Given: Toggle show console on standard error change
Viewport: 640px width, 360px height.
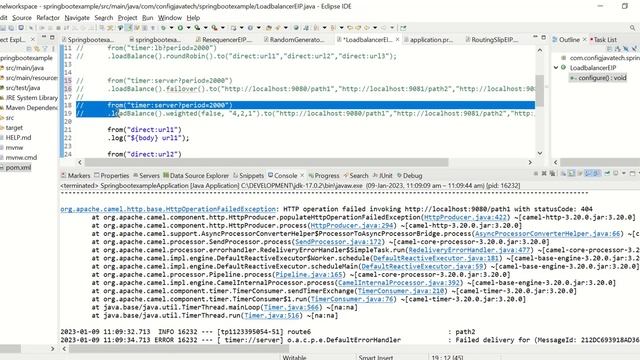Looking at the screenshot, I should pyautogui.click(x=597, y=173).
